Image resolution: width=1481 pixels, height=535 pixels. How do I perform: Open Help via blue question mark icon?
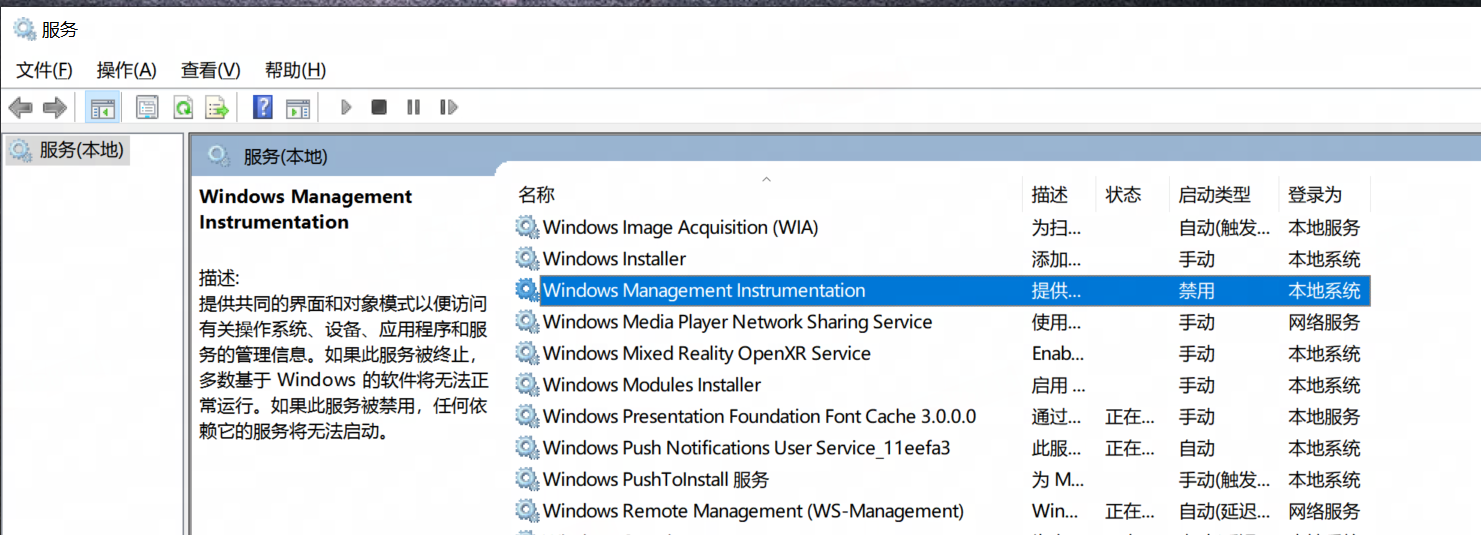[262, 107]
